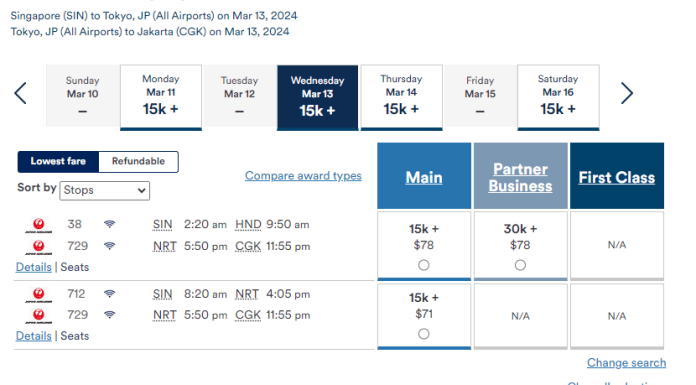Open the Partner Business column header
696x385 pixels.
[x=520, y=177]
